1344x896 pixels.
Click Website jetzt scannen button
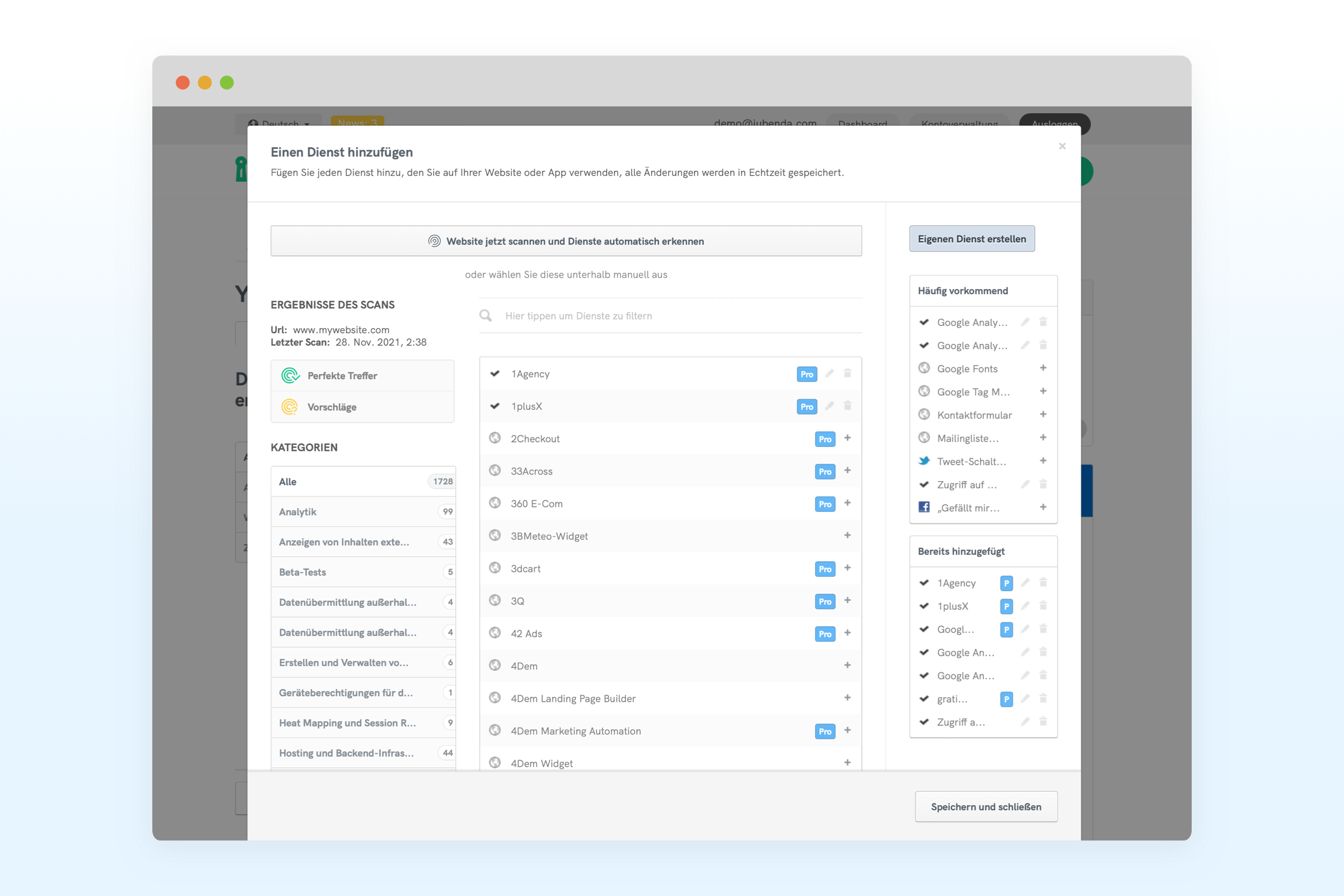click(x=566, y=241)
